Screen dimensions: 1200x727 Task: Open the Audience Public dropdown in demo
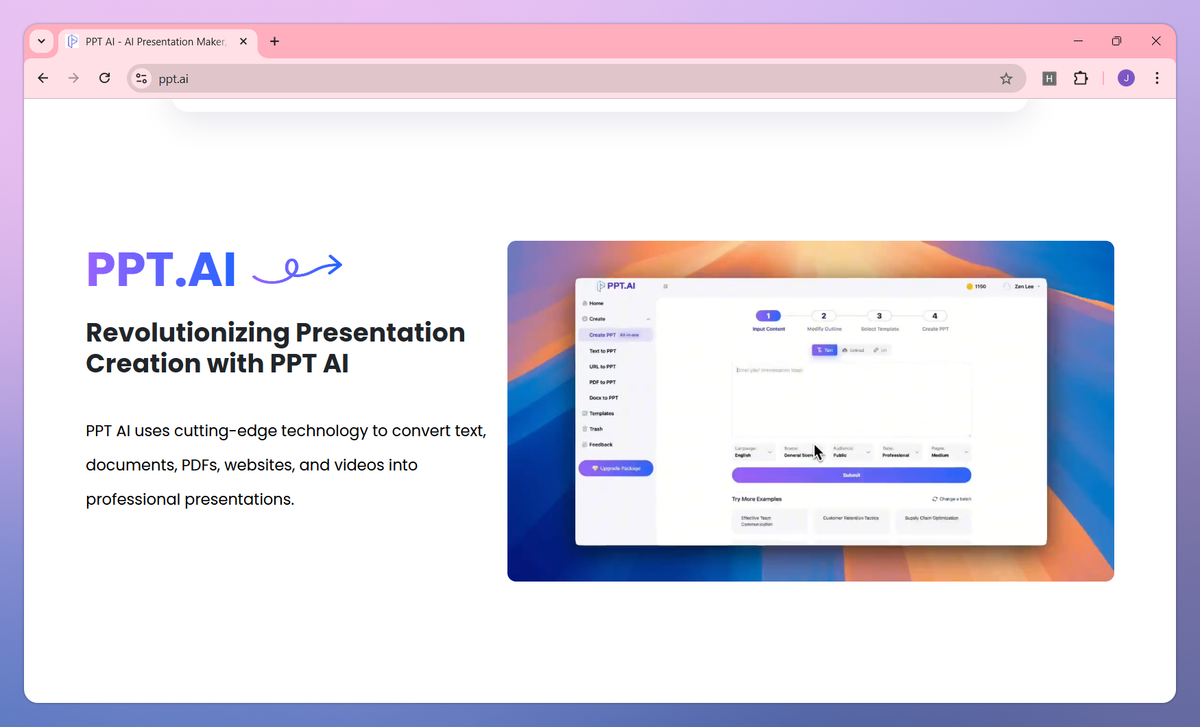[852, 452]
